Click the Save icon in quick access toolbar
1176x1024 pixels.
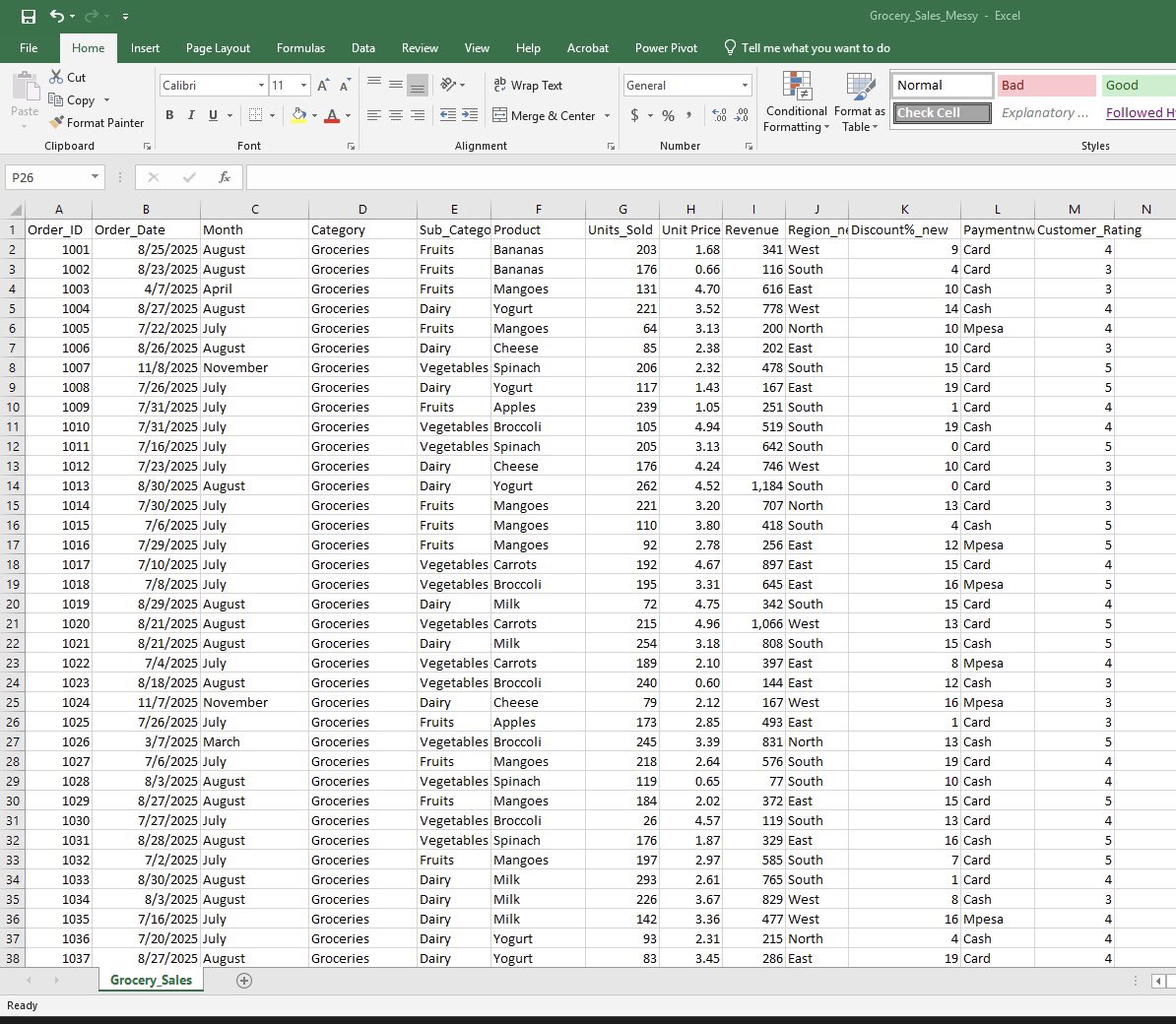coord(29,16)
